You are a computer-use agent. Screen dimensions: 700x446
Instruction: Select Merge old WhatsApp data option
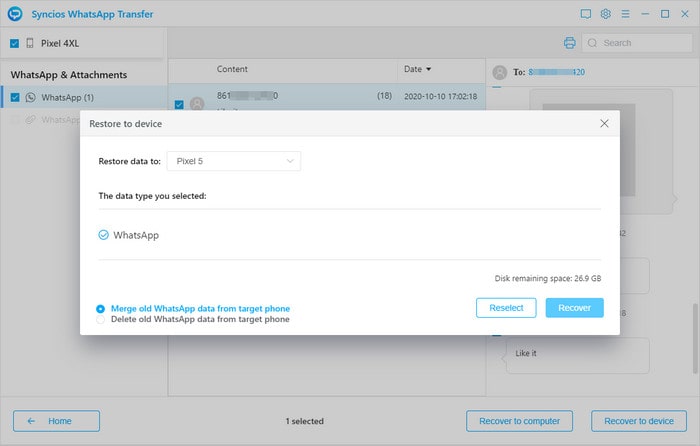[x=100, y=309]
